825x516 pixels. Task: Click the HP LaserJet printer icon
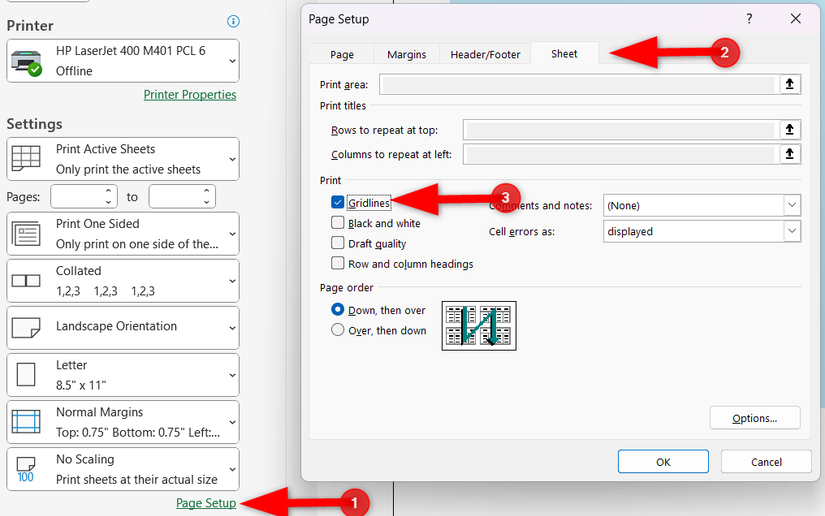pyautogui.click(x=26, y=62)
